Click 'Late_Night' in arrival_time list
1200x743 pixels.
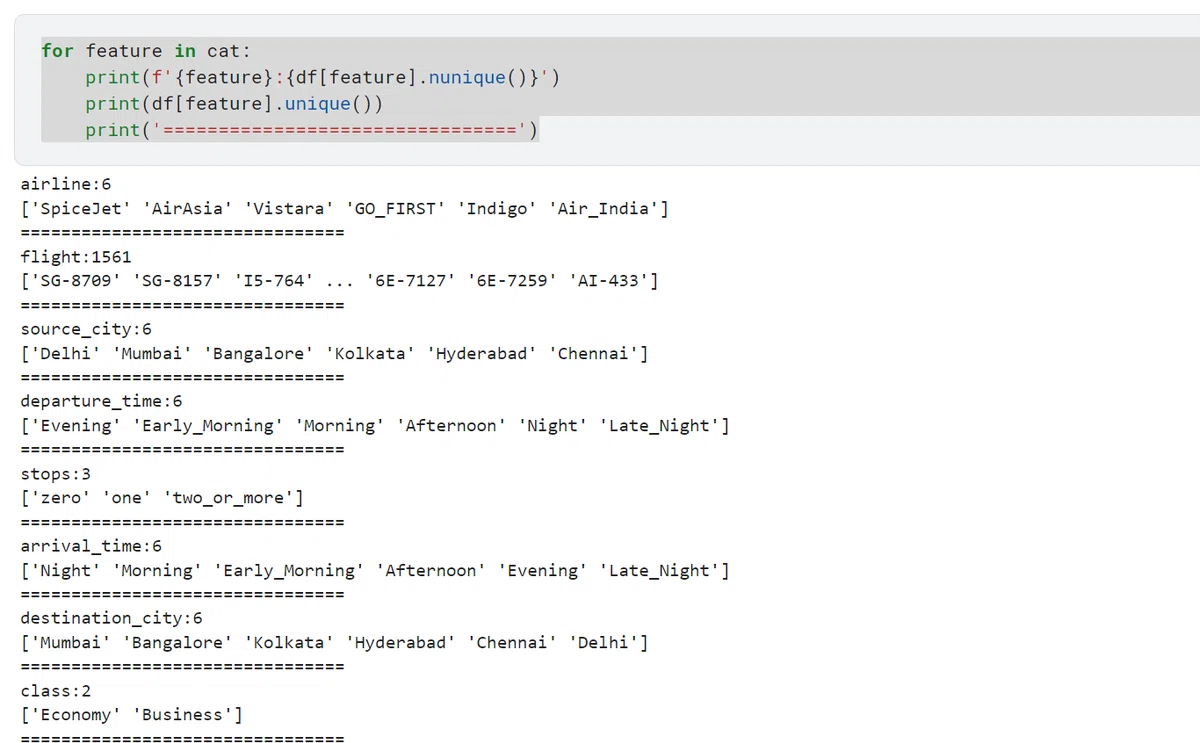click(659, 571)
